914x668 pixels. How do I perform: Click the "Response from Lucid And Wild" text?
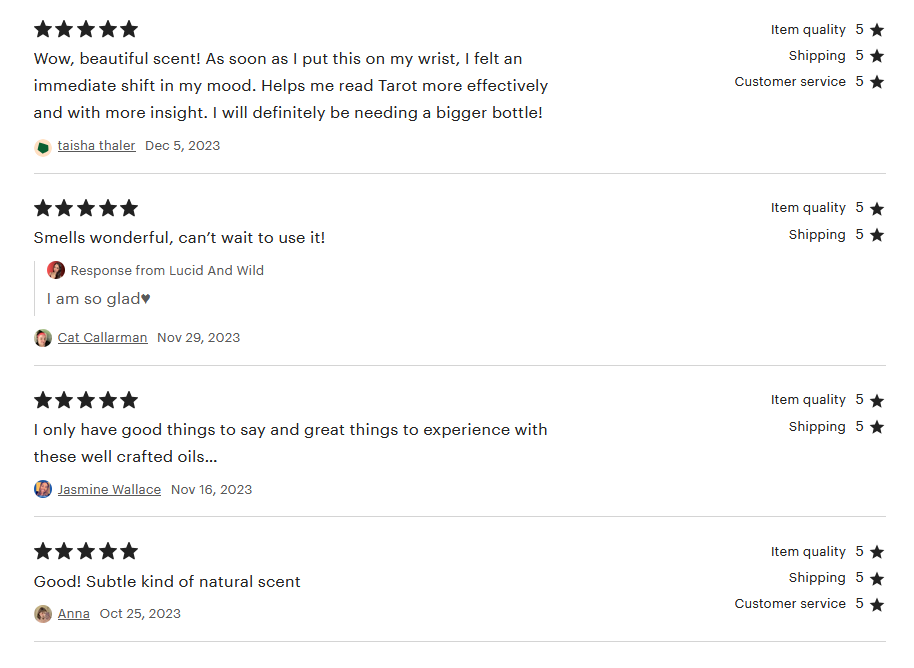click(167, 271)
